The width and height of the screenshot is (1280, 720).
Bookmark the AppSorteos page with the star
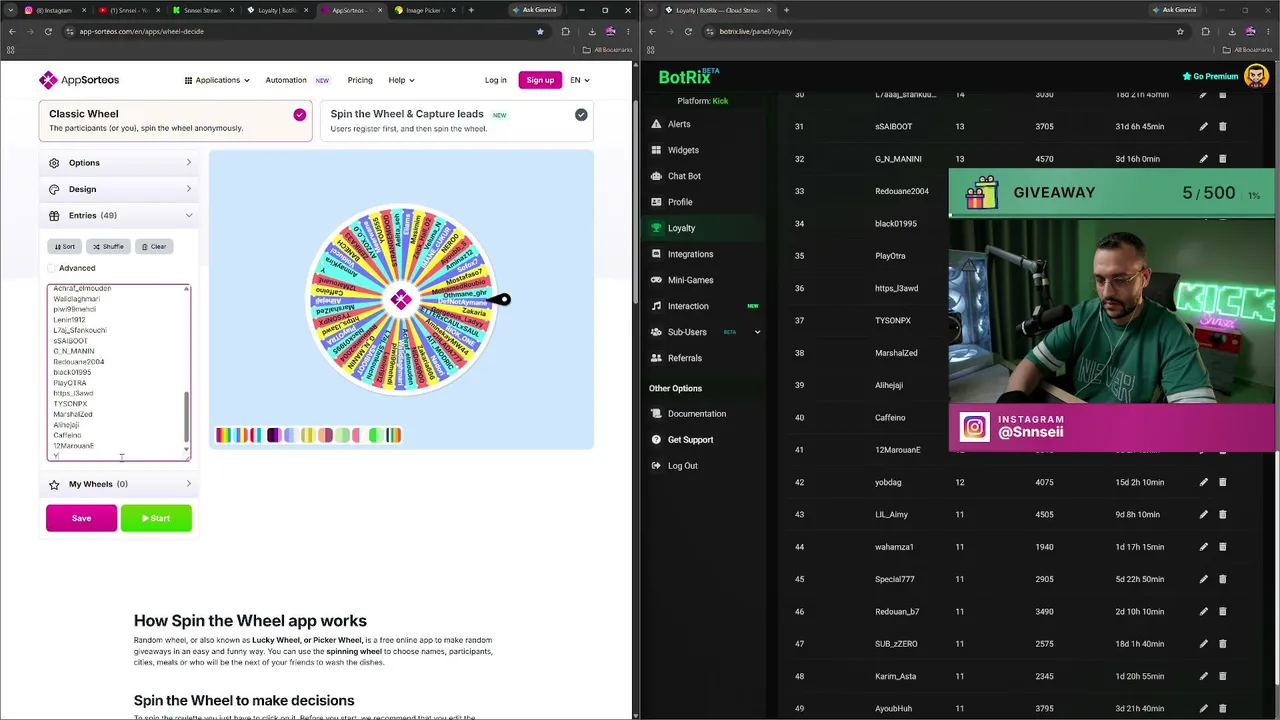540,31
